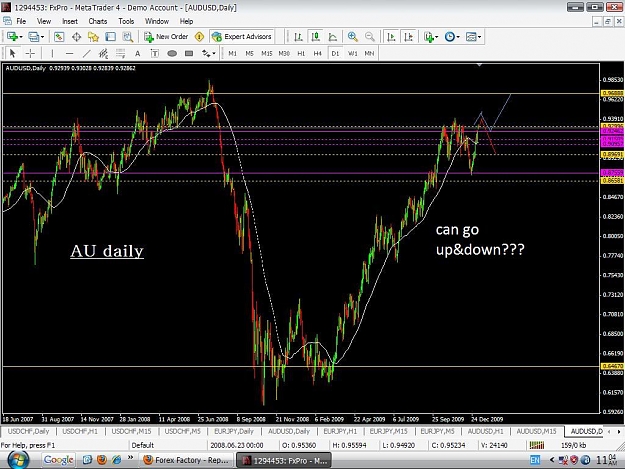Switch to USDCHF,Daily chart tab
Image resolution: width=625 pixels, height=469 pixels.
pos(28,431)
